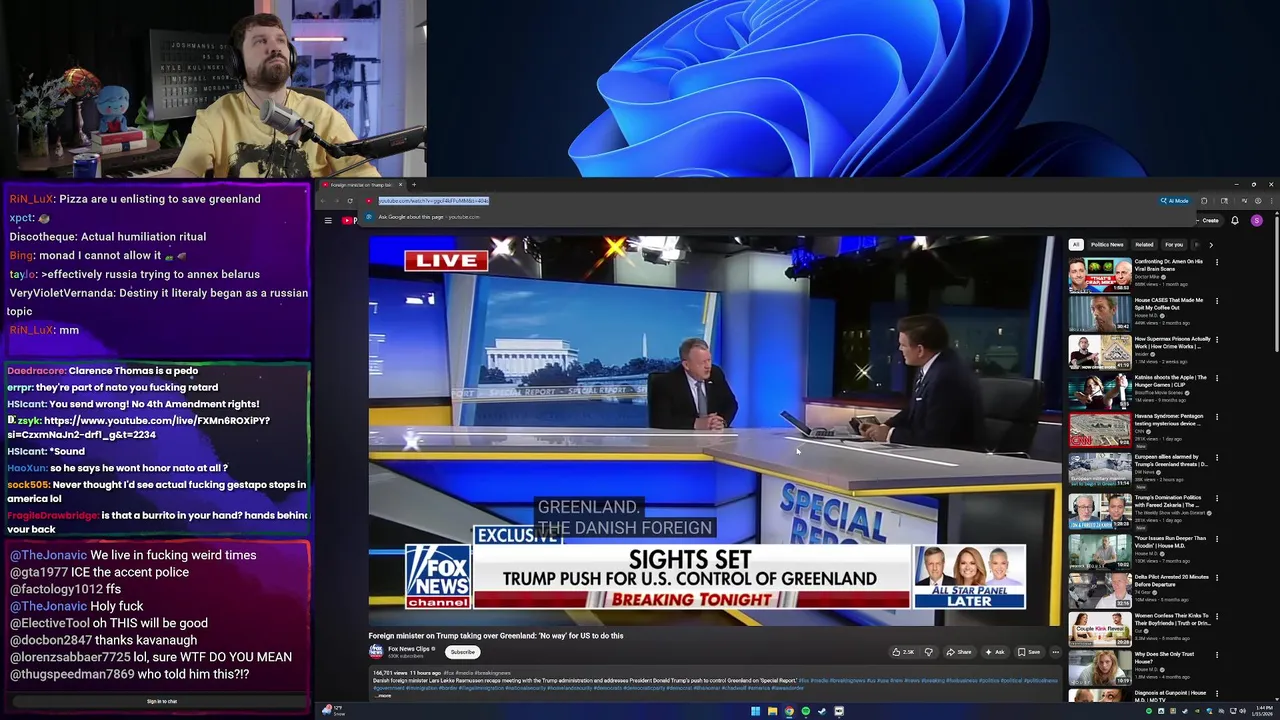Click the Chrome AI Mode button
This screenshot has height=720, width=1280.
click(1175, 201)
